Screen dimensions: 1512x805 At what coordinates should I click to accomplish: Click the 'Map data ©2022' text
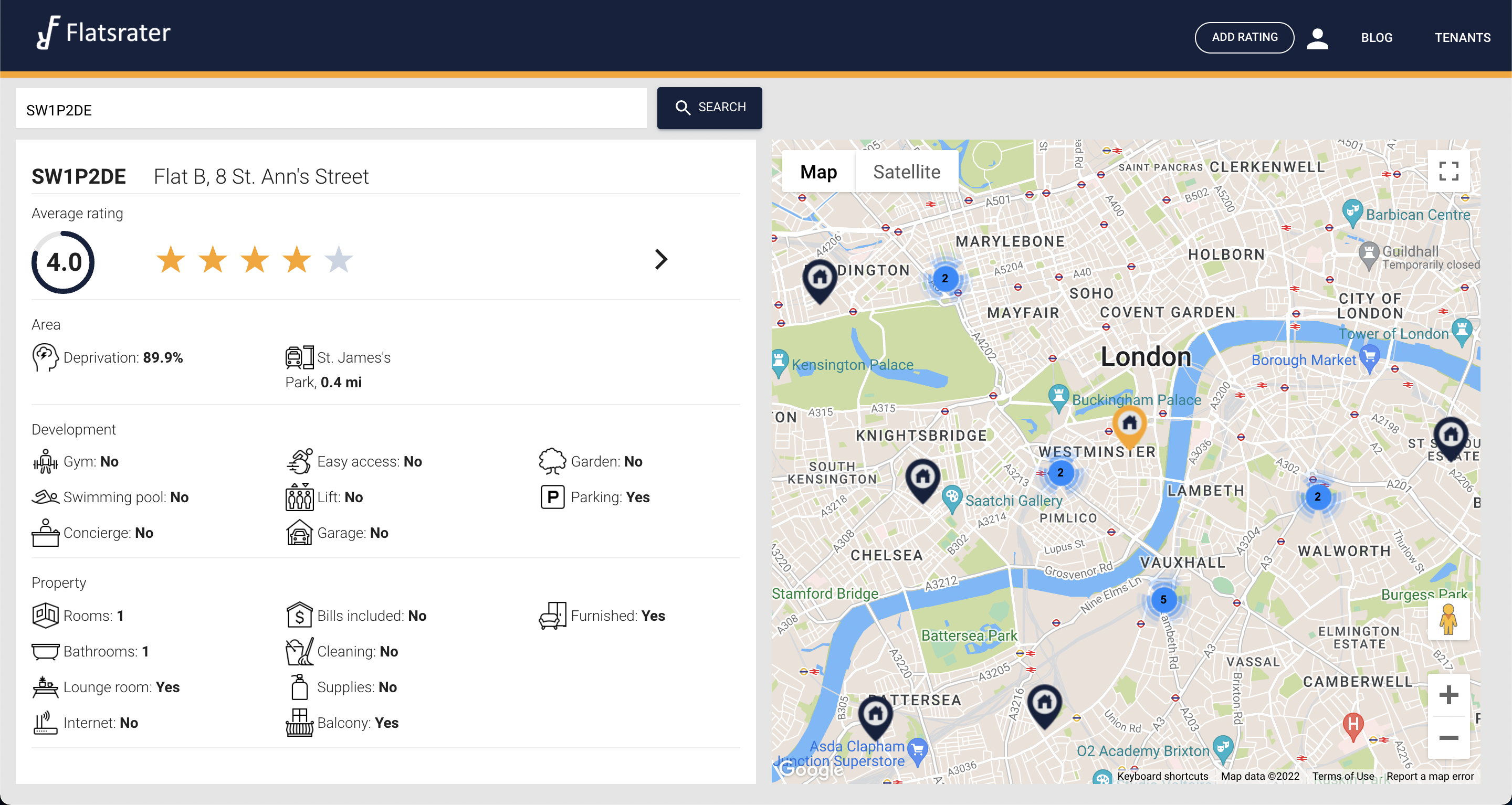(x=1260, y=776)
